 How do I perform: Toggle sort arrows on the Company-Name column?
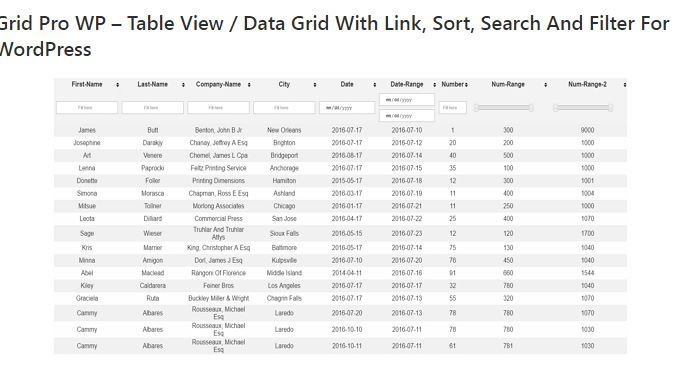pos(249,85)
